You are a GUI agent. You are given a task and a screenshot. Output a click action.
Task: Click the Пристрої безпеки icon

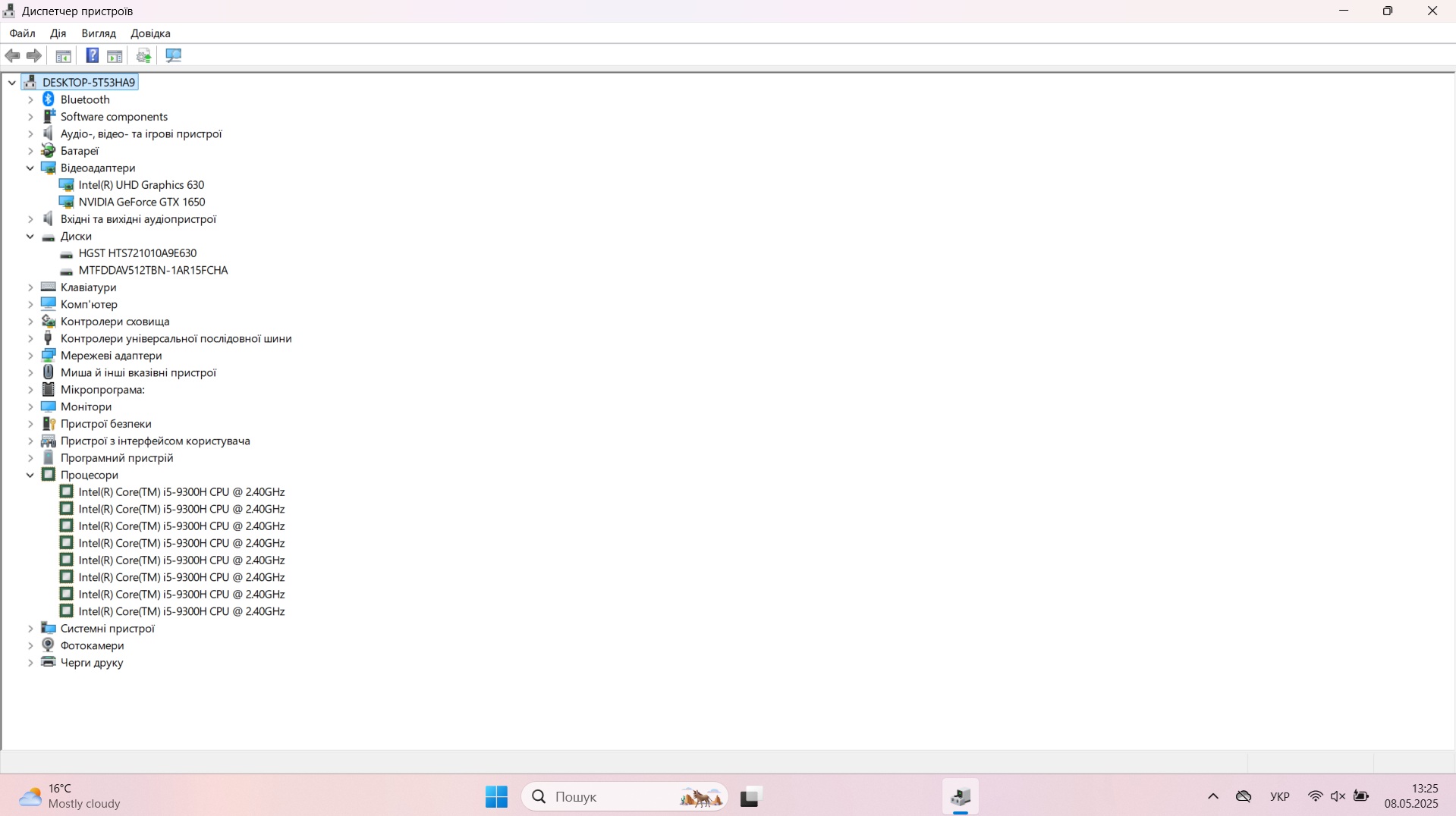(x=49, y=424)
